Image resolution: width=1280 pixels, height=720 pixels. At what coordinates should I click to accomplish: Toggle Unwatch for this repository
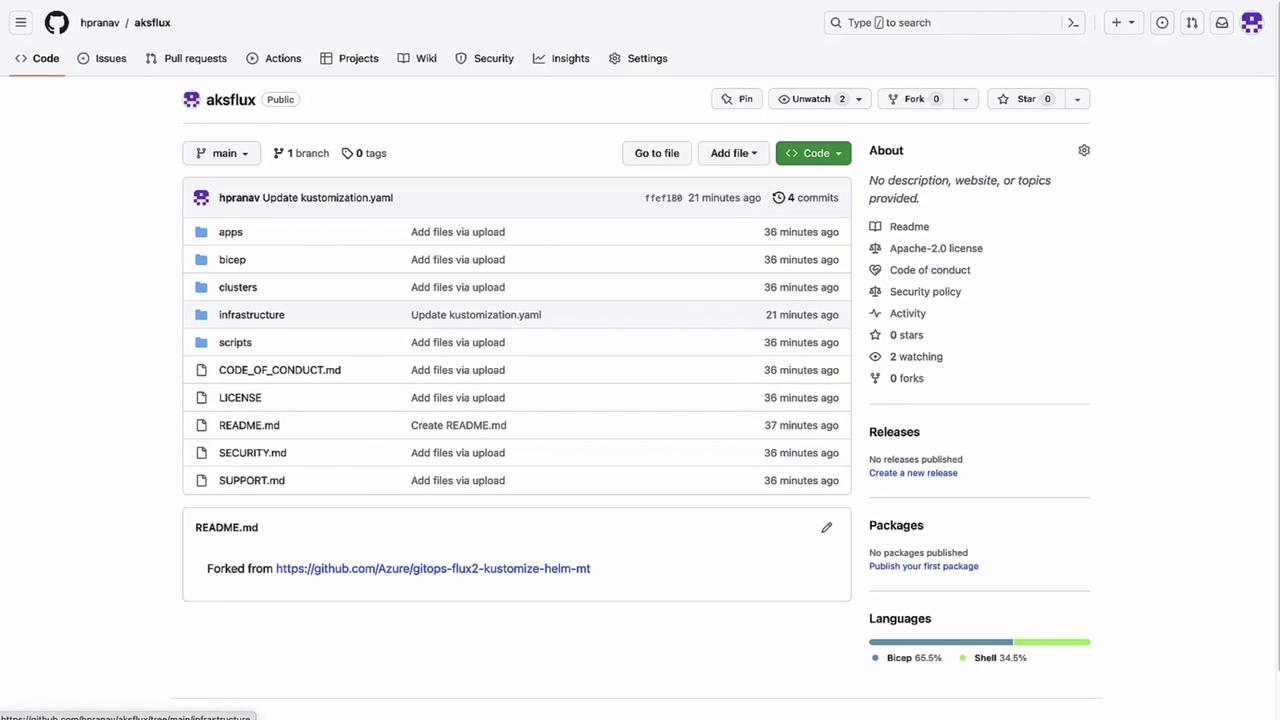(x=810, y=99)
